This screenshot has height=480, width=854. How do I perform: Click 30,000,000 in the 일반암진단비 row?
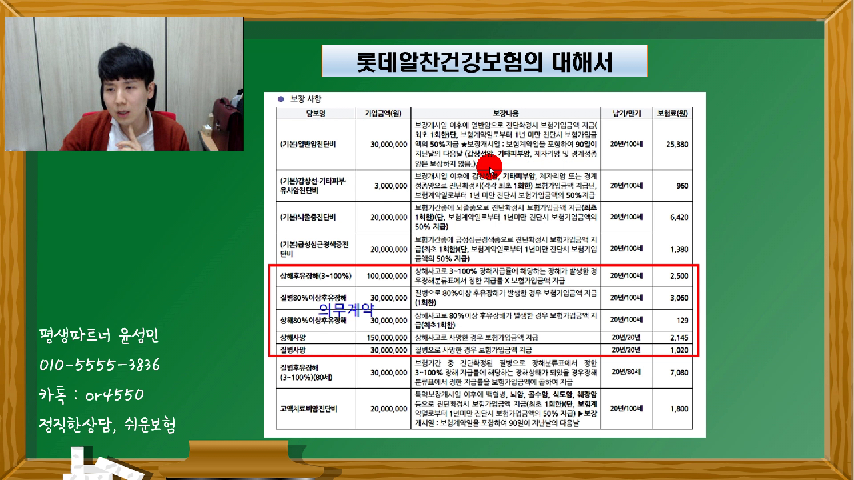tap(389, 144)
